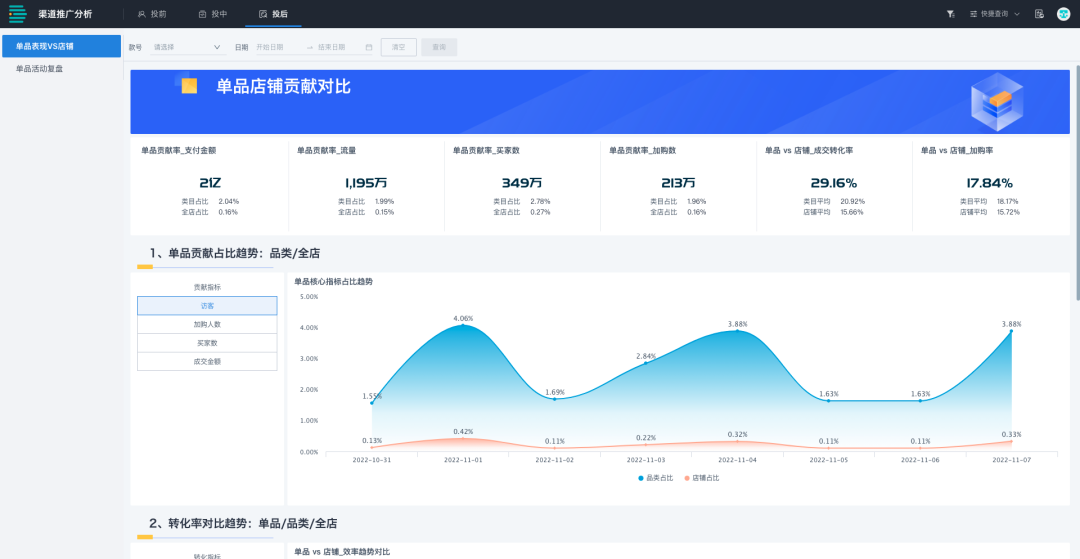Open the 款号 select dropdown
This screenshot has width=1080, height=559.
pyautogui.click(x=187, y=48)
